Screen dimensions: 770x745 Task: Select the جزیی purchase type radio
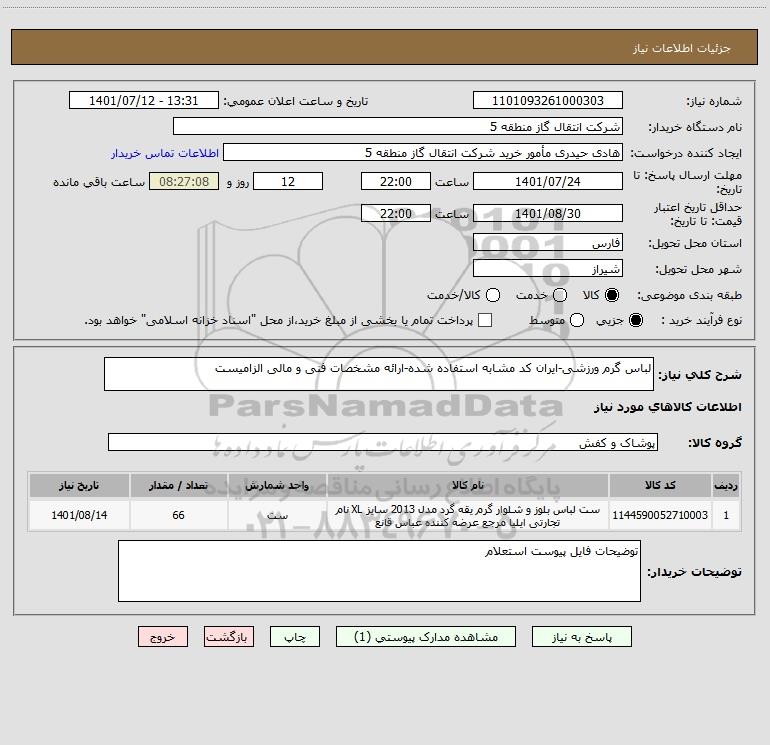pyautogui.click(x=636, y=320)
